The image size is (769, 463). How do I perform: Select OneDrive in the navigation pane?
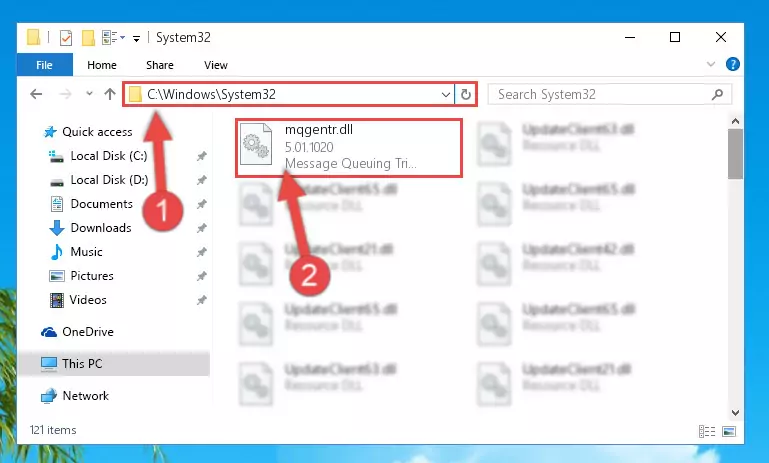tap(88, 332)
